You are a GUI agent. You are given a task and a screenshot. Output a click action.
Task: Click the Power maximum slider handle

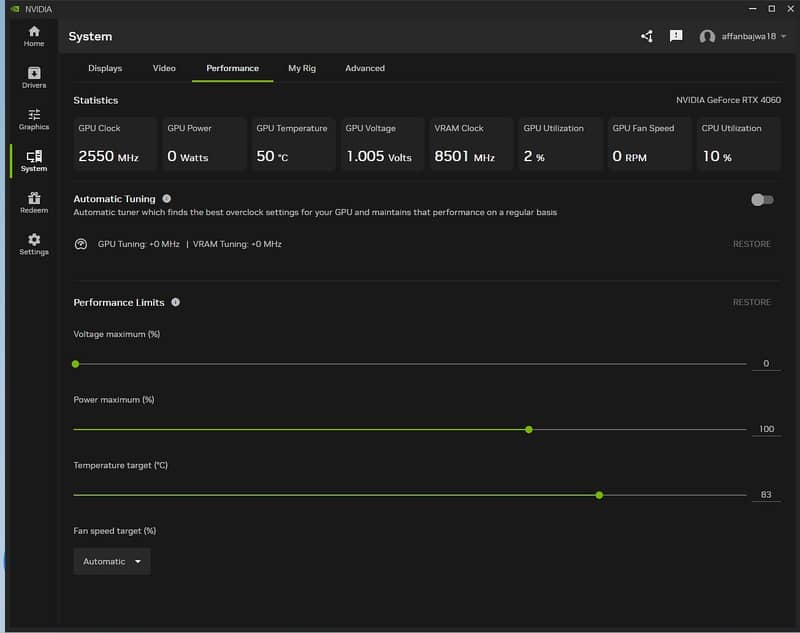click(529, 429)
